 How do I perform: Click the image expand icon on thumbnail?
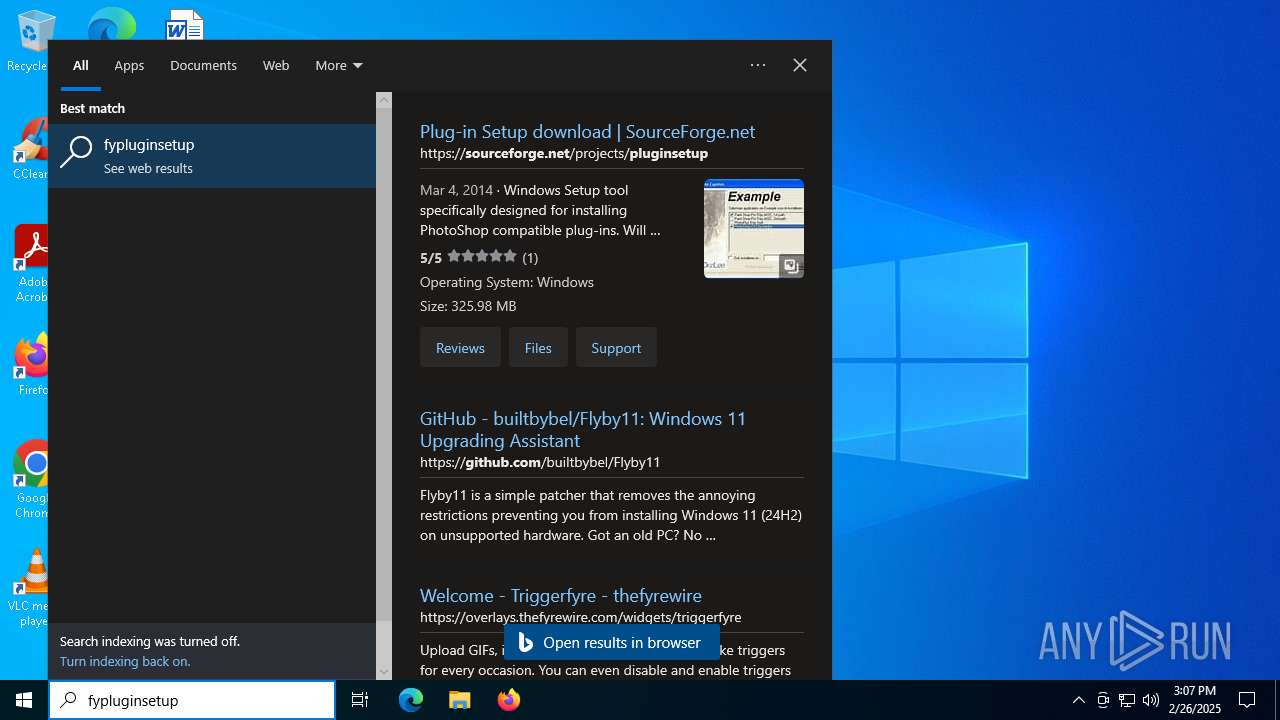791,265
